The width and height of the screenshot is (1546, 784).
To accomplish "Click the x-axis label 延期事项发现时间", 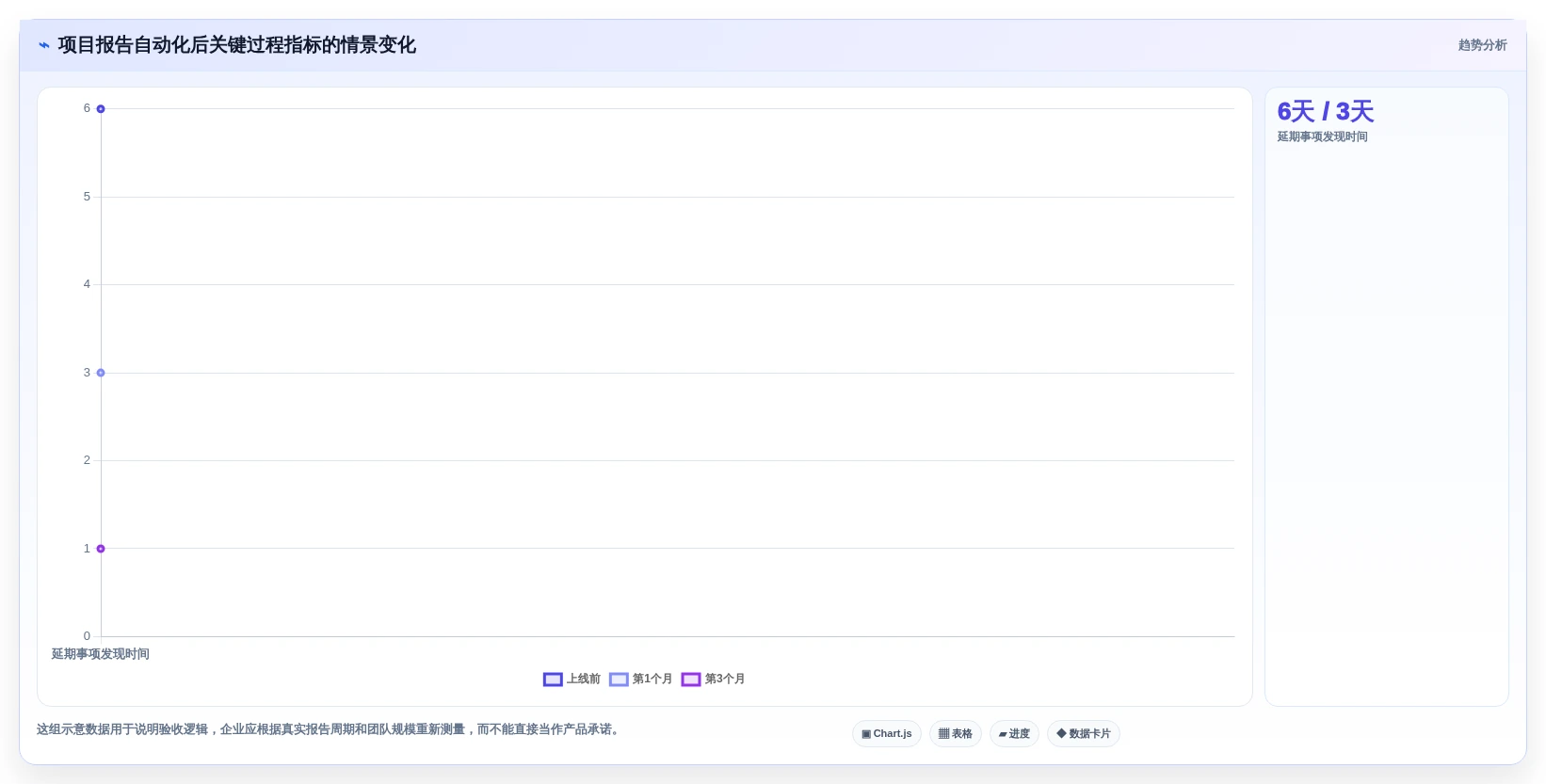I will click(x=100, y=654).
